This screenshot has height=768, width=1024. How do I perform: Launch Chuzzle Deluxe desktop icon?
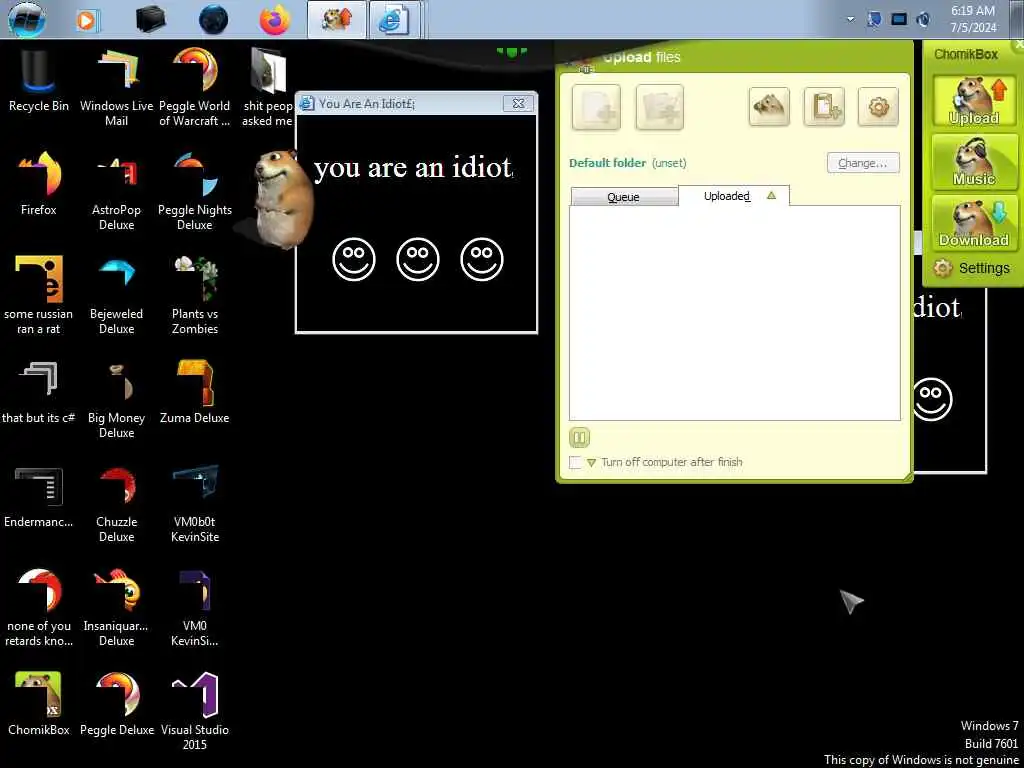tap(116, 503)
